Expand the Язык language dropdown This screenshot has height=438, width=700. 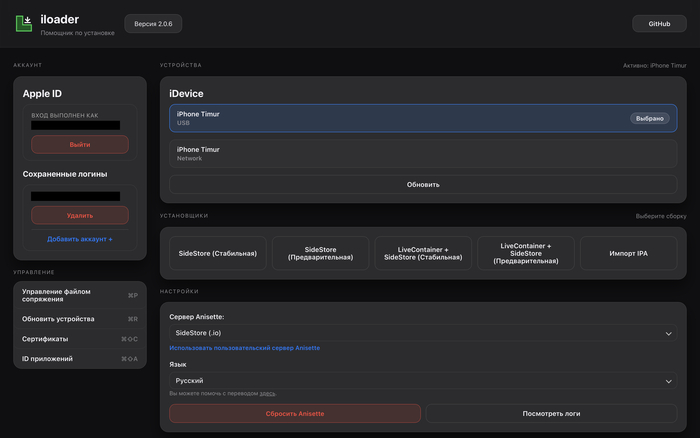423,381
